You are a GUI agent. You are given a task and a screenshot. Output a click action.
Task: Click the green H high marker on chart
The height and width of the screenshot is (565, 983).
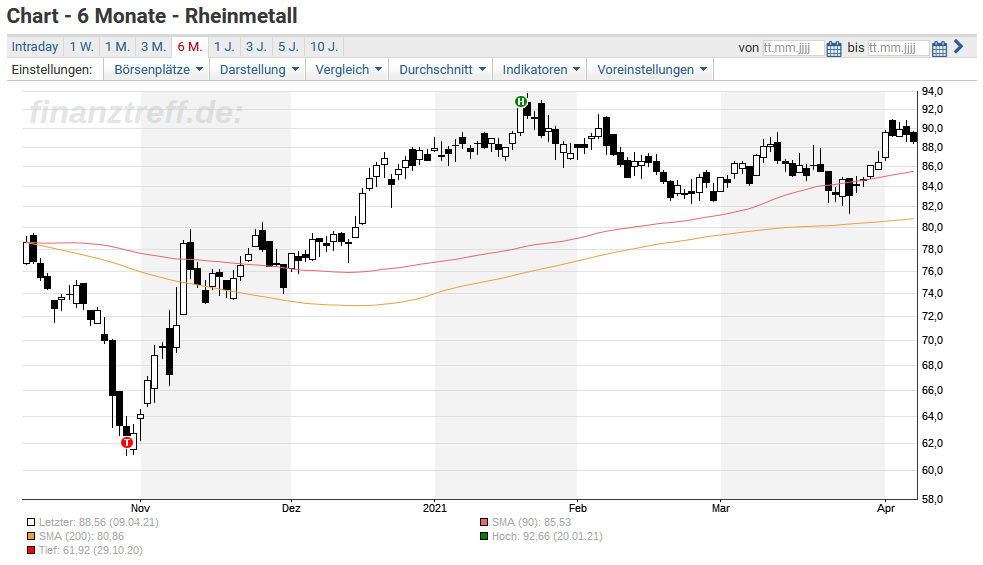pos(520,101)
